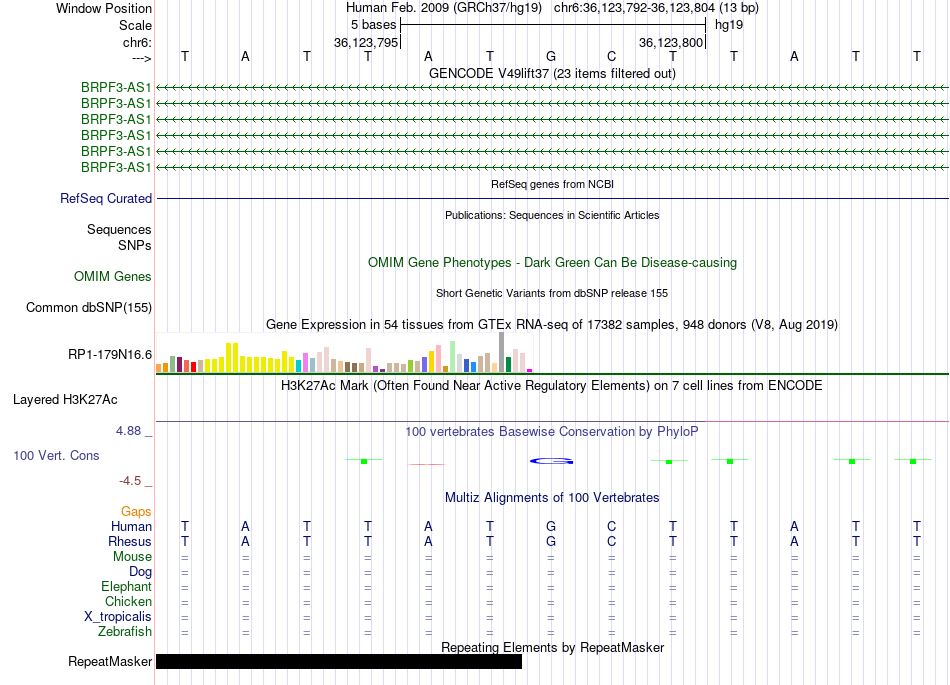Click the 36,123,800 position marker
Viewport: 950px width, 685px height.
coord(671,42)
